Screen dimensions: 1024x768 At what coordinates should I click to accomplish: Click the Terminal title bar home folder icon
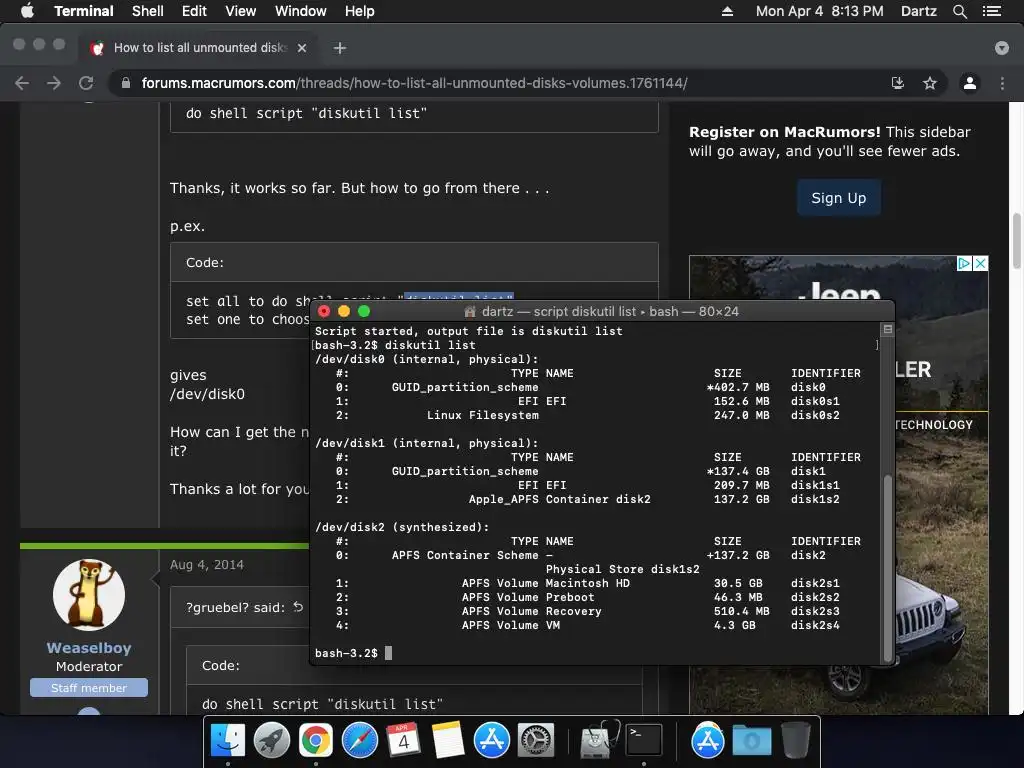click(x=470, y=312)
